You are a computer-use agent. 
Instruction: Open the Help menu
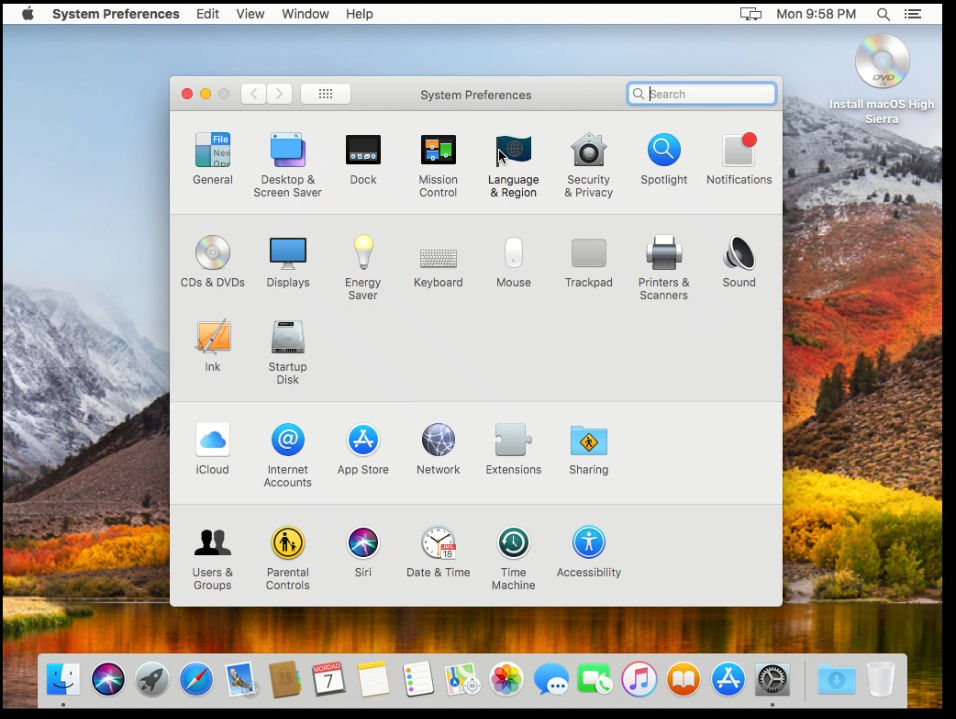[x=359, y=13]
